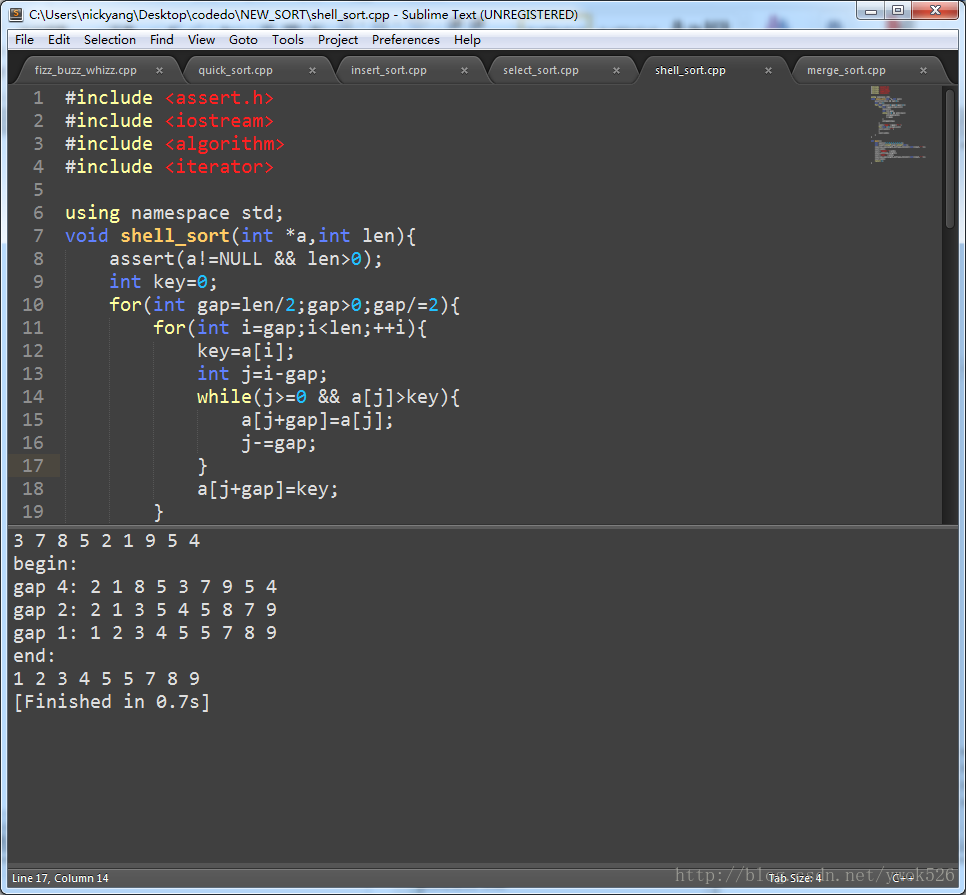Open the Tools menu

click(288, 40)
